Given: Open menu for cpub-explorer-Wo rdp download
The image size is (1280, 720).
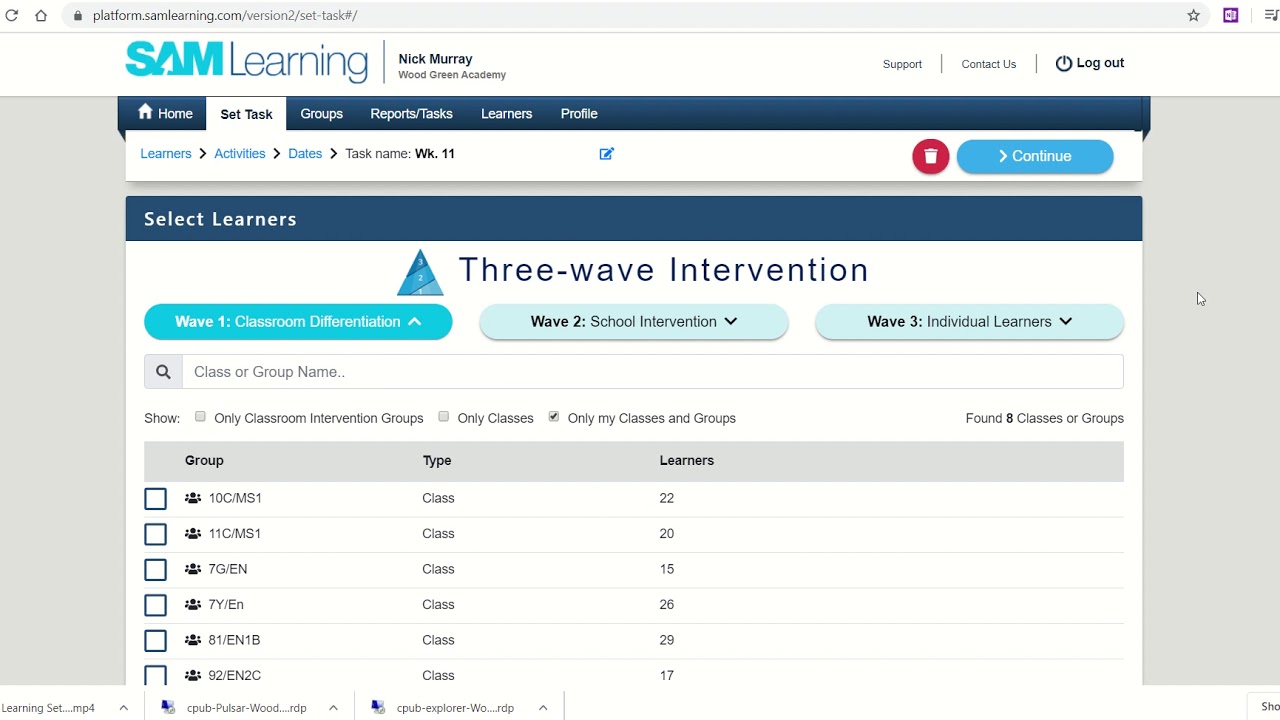Looking at the screenshot, I should point(543,708).
